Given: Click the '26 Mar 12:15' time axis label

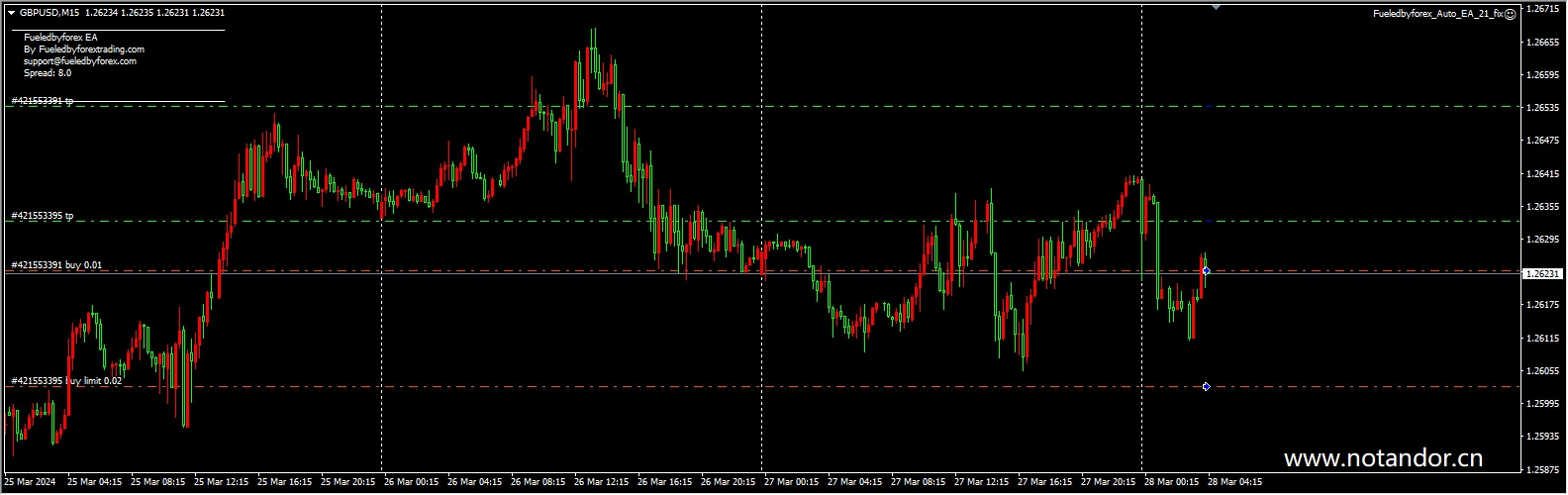Looking at the screenshot, I should coord(602,482).
